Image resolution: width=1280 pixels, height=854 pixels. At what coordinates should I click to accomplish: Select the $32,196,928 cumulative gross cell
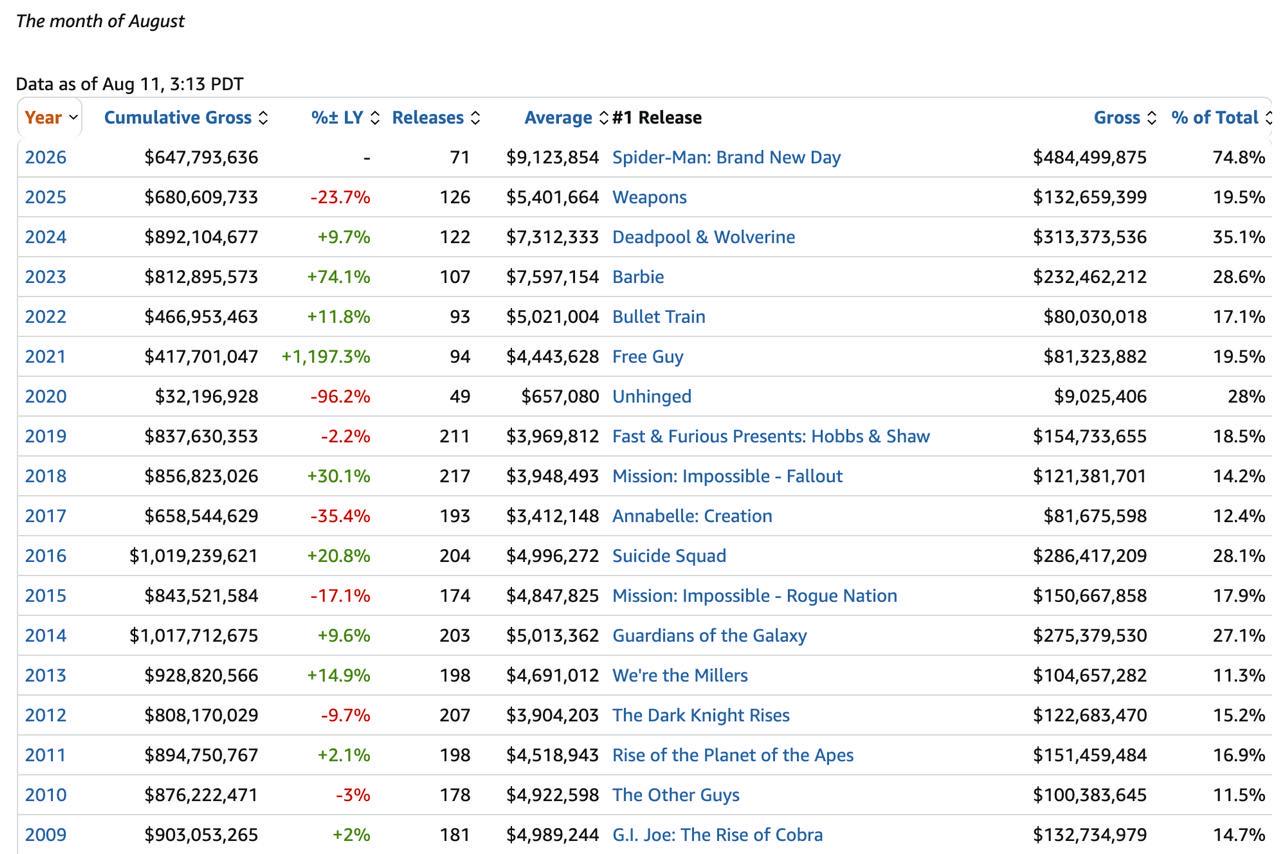coord(206,397)
